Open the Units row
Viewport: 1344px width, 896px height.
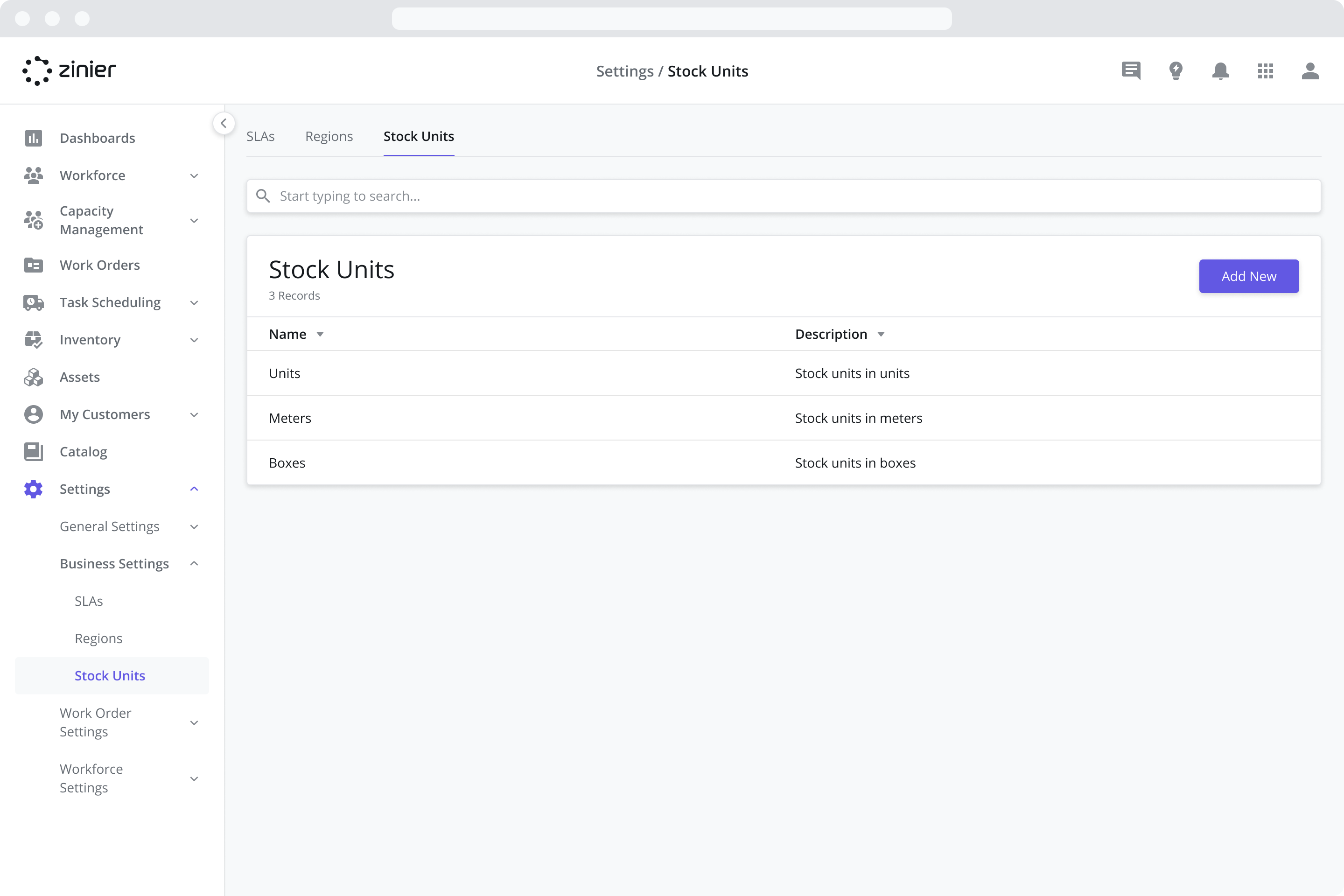(x=784, y=373)
